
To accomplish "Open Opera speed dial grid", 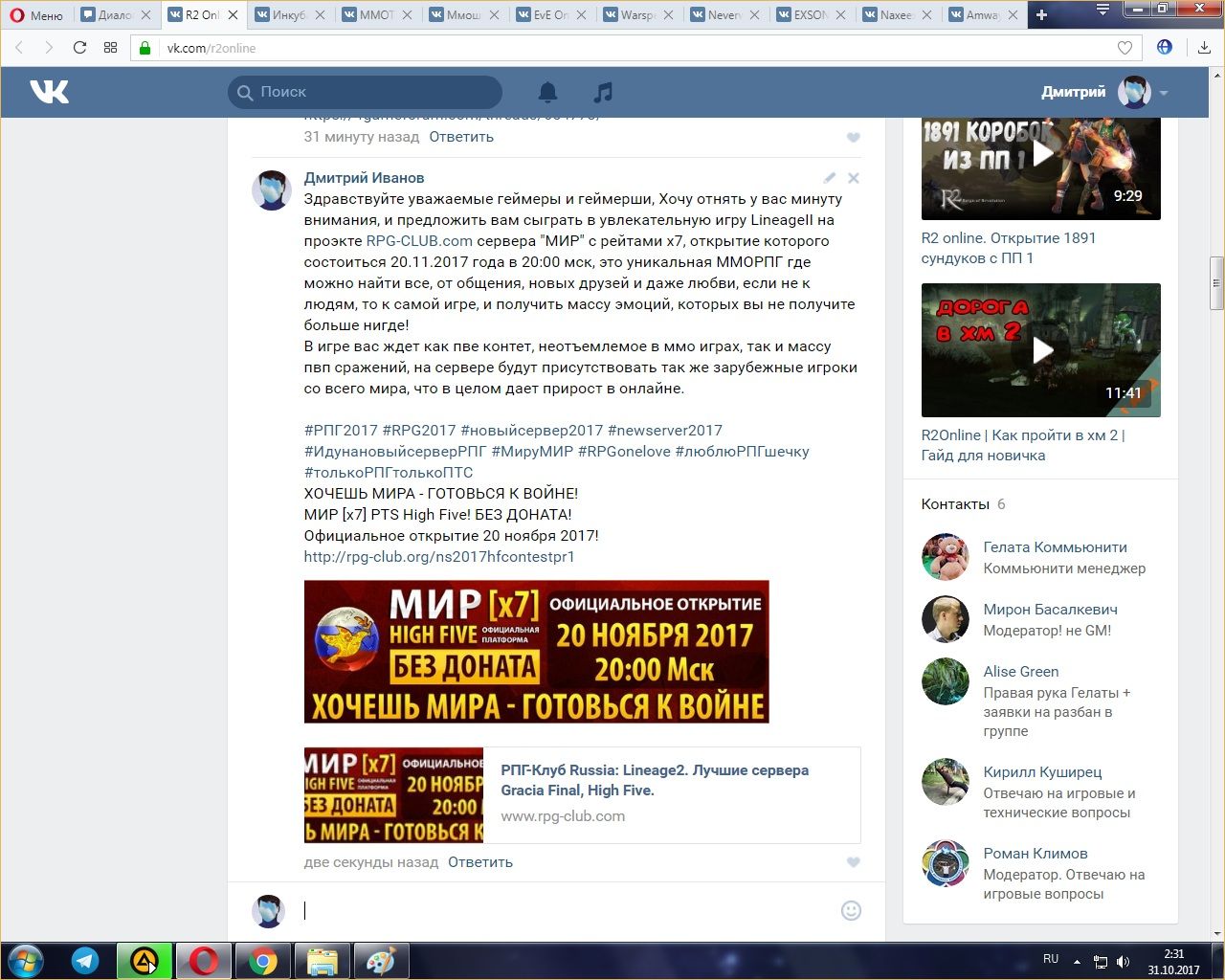I will point(110,48).
